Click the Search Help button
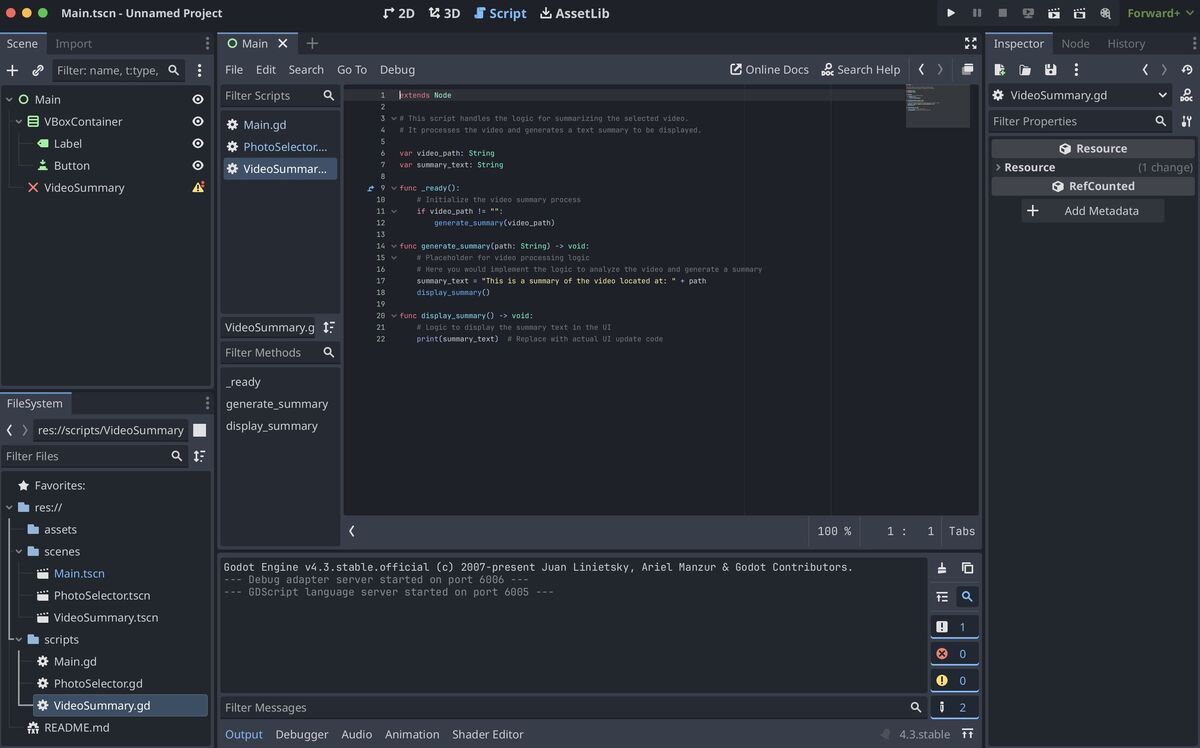 861,69
